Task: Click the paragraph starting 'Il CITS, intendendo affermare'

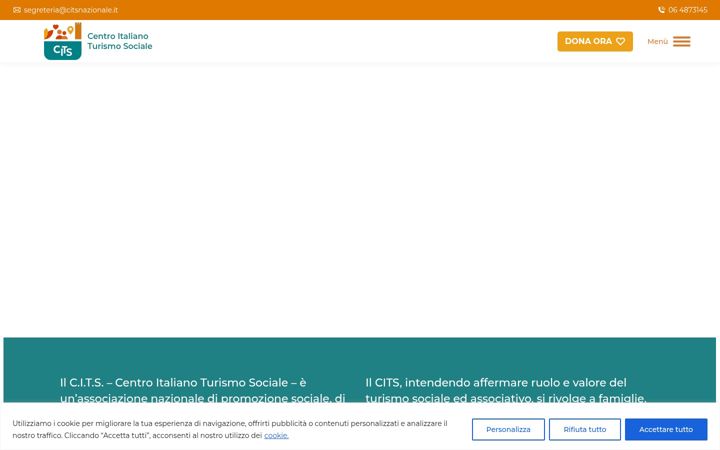Action: [x=506, y=390]
